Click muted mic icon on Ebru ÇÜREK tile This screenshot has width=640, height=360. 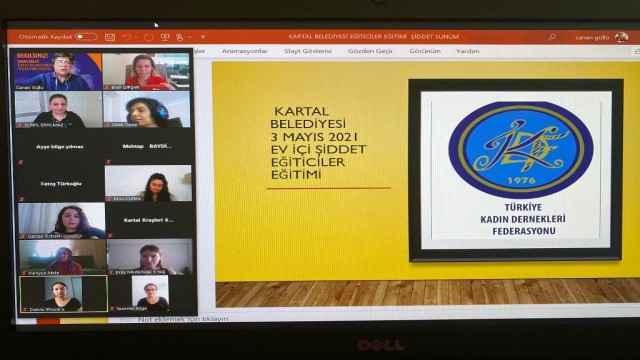(x=109, y=199)
